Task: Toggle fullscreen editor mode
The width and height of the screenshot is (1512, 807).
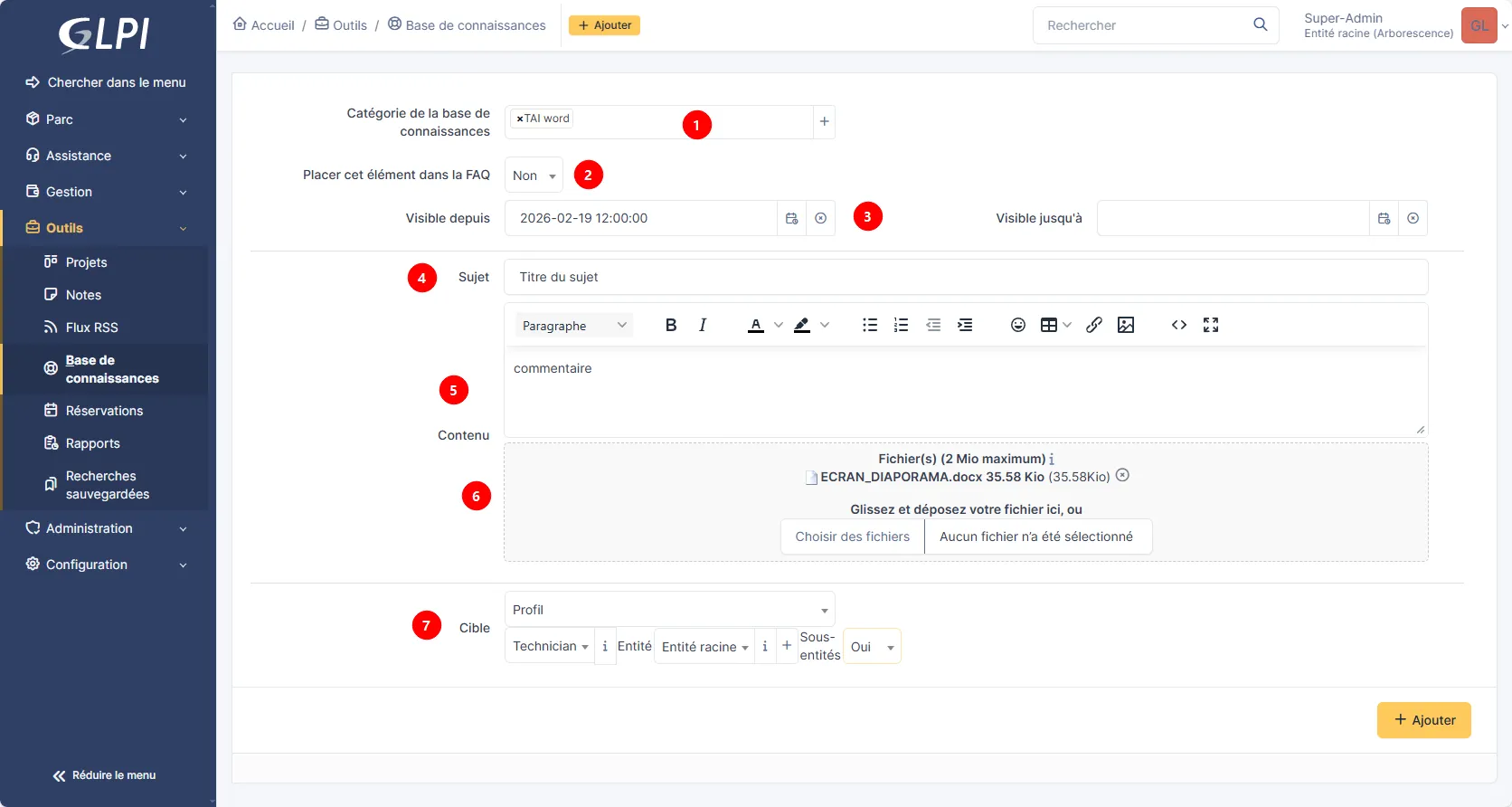Action: (1211, 325)
